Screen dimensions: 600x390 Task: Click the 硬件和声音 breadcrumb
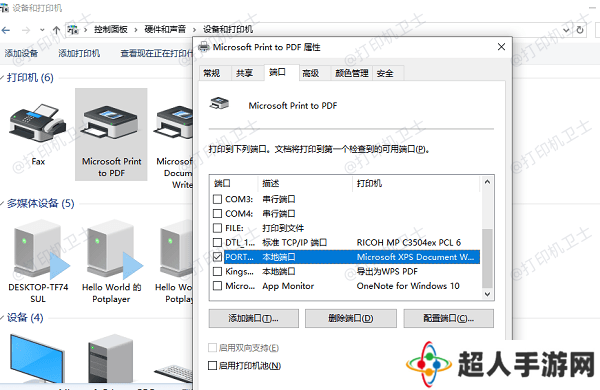[165, 29]
